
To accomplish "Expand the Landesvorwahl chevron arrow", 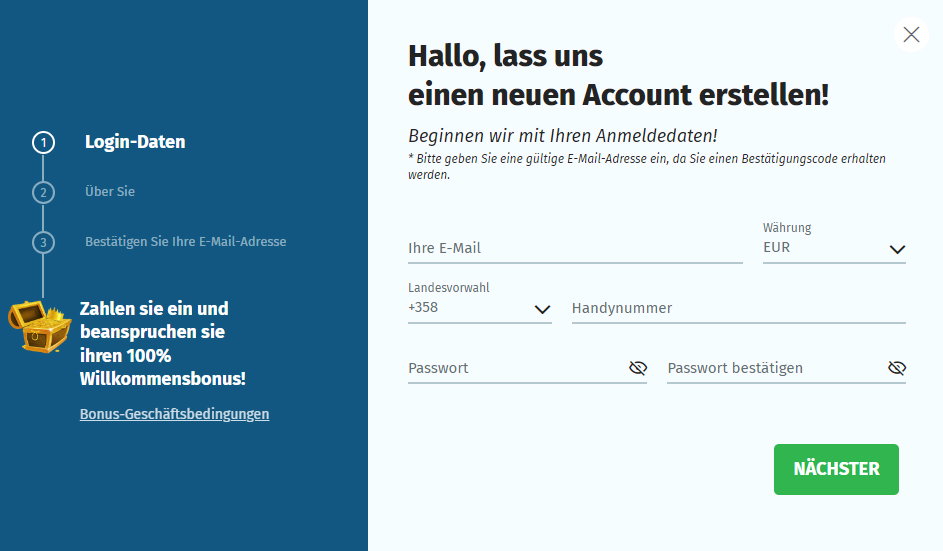I will coord(543,309).
